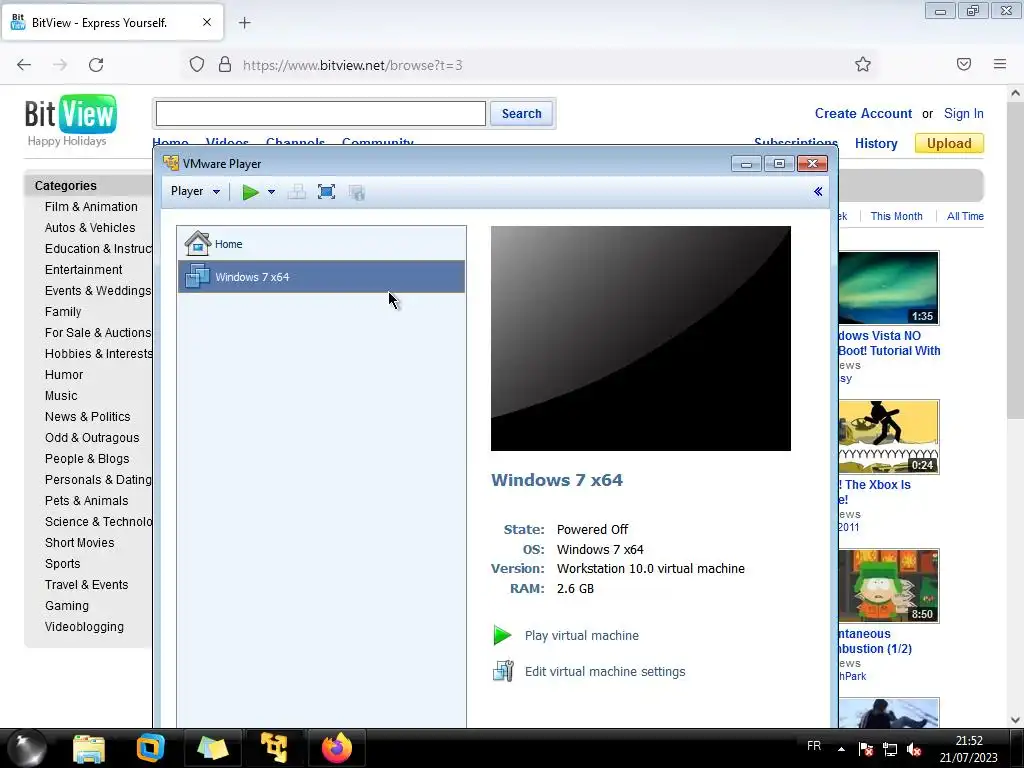This screenshot has height=768, width=1024.
Task: Open Pets & Animals category
Action: [86, 501]
